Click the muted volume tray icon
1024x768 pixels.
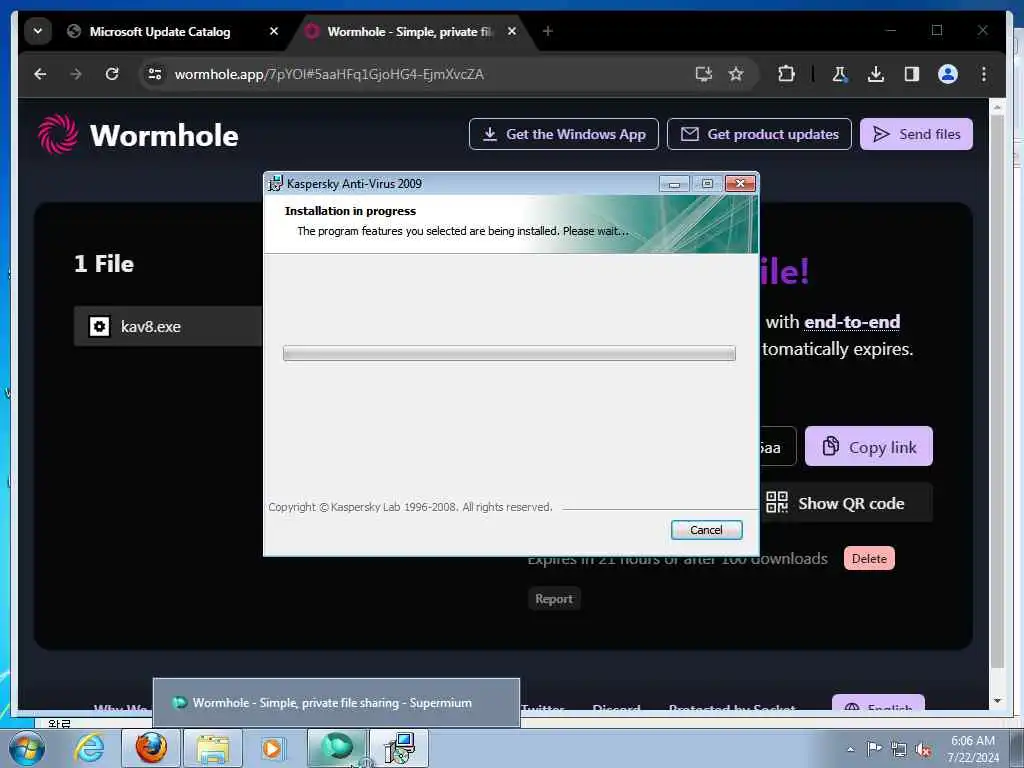(923, 749)
